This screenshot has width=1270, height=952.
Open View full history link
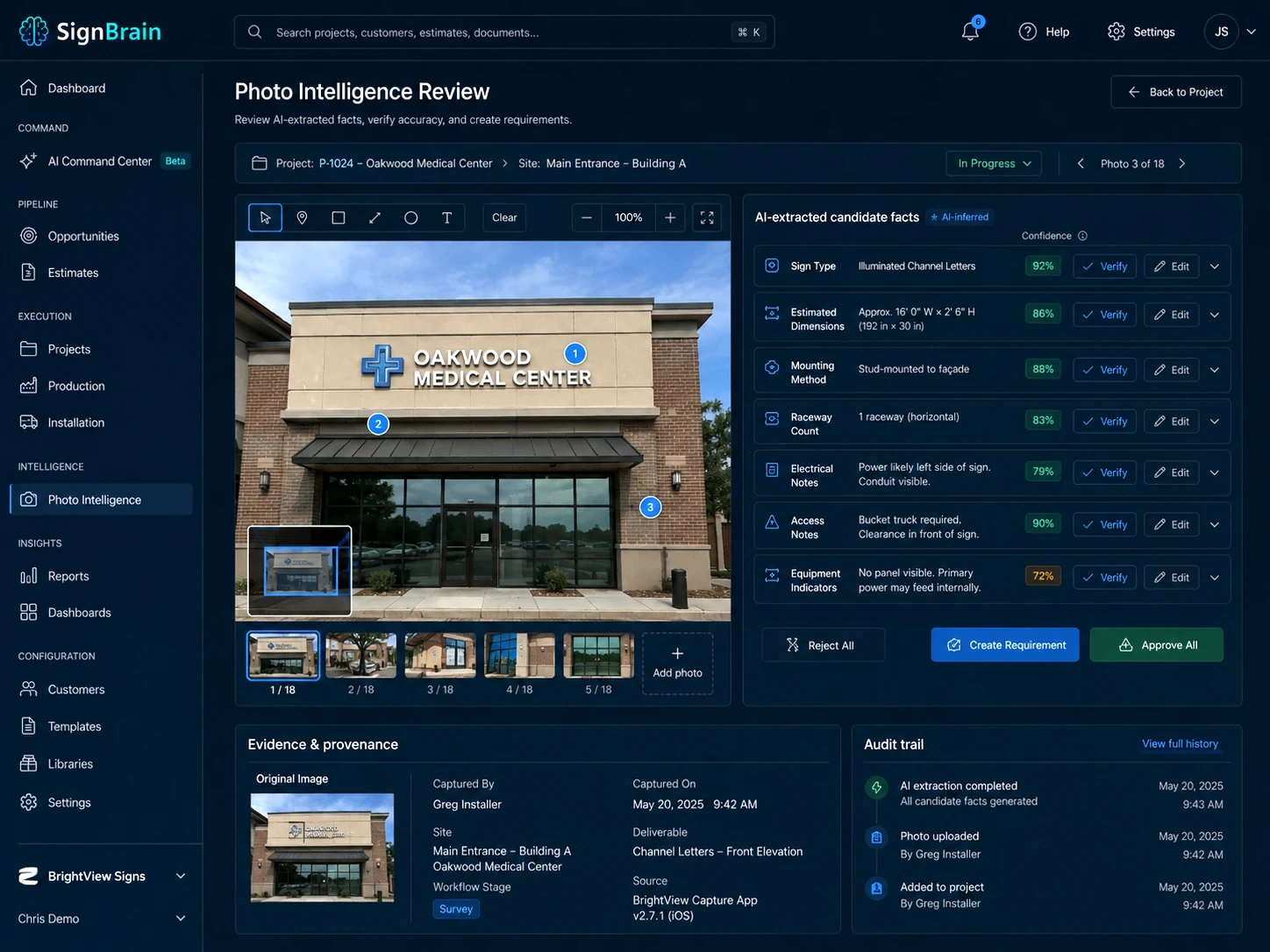coord(1180,744)
